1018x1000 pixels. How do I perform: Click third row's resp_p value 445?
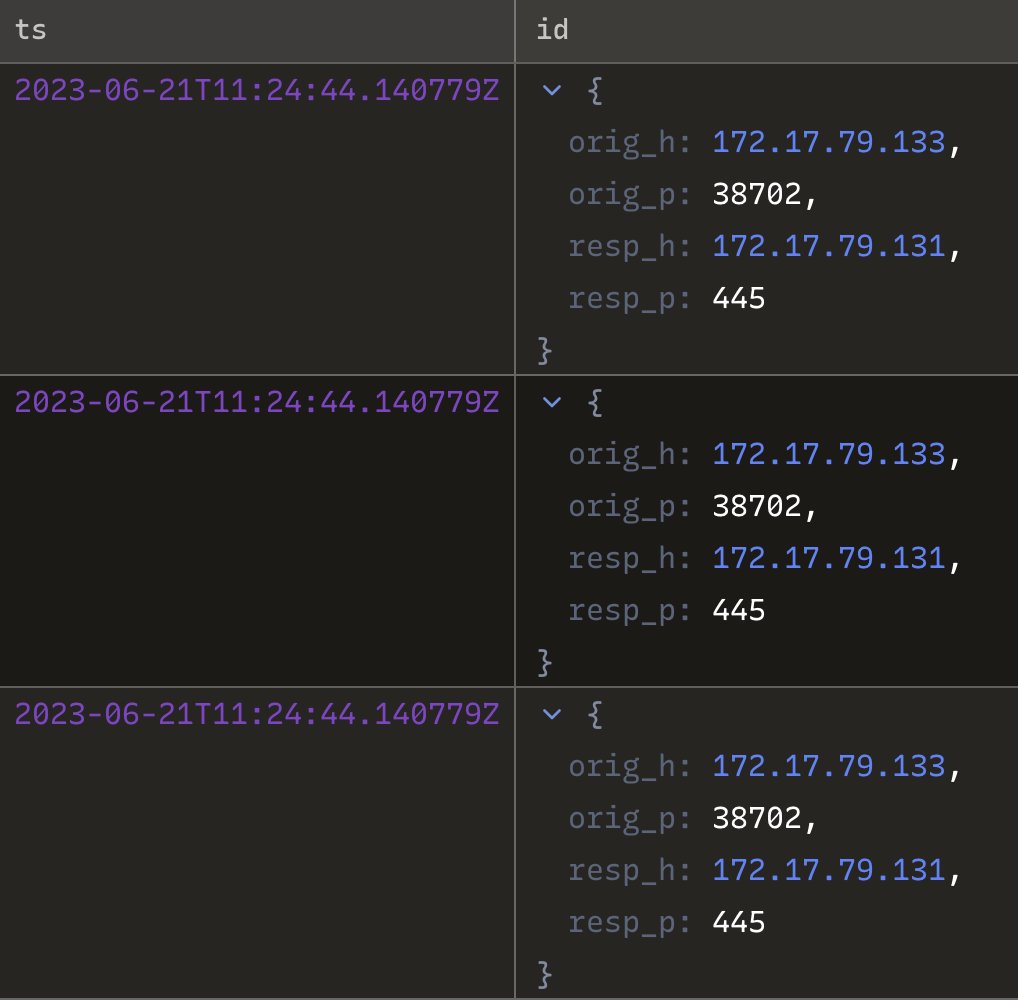click(x=738, y=922)
